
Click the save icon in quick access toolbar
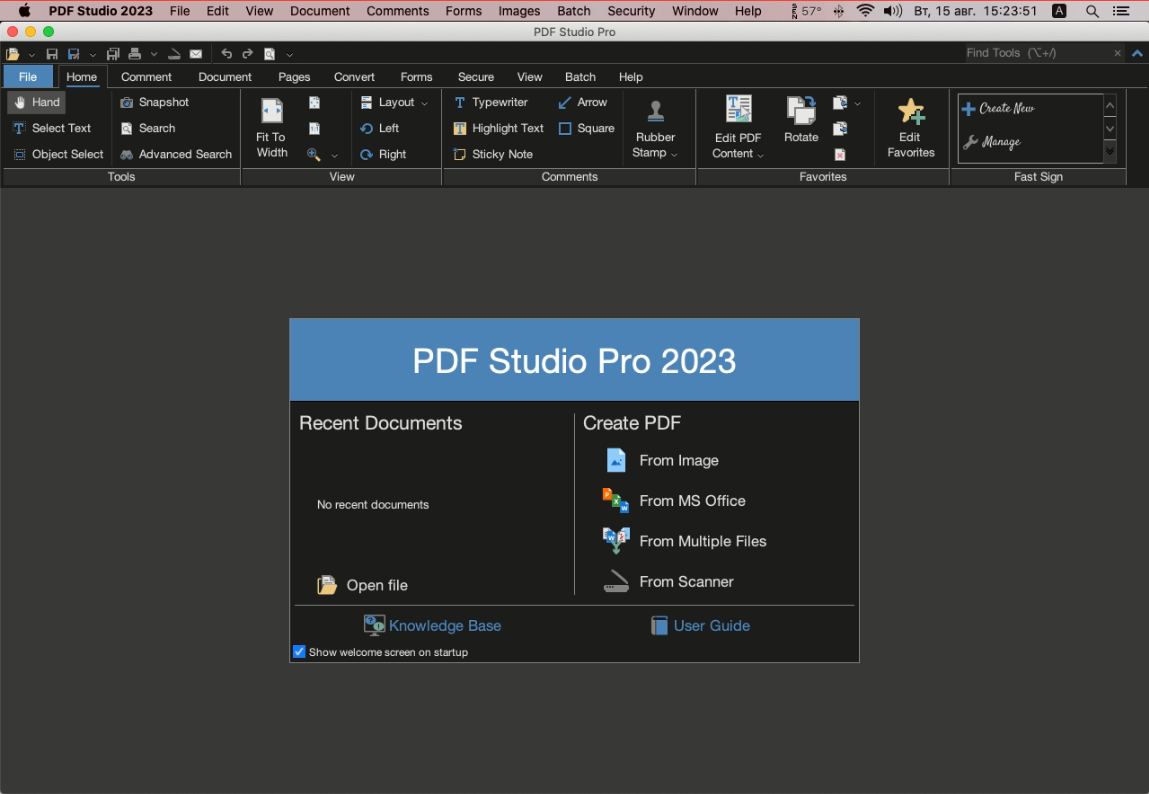point(51,53)
